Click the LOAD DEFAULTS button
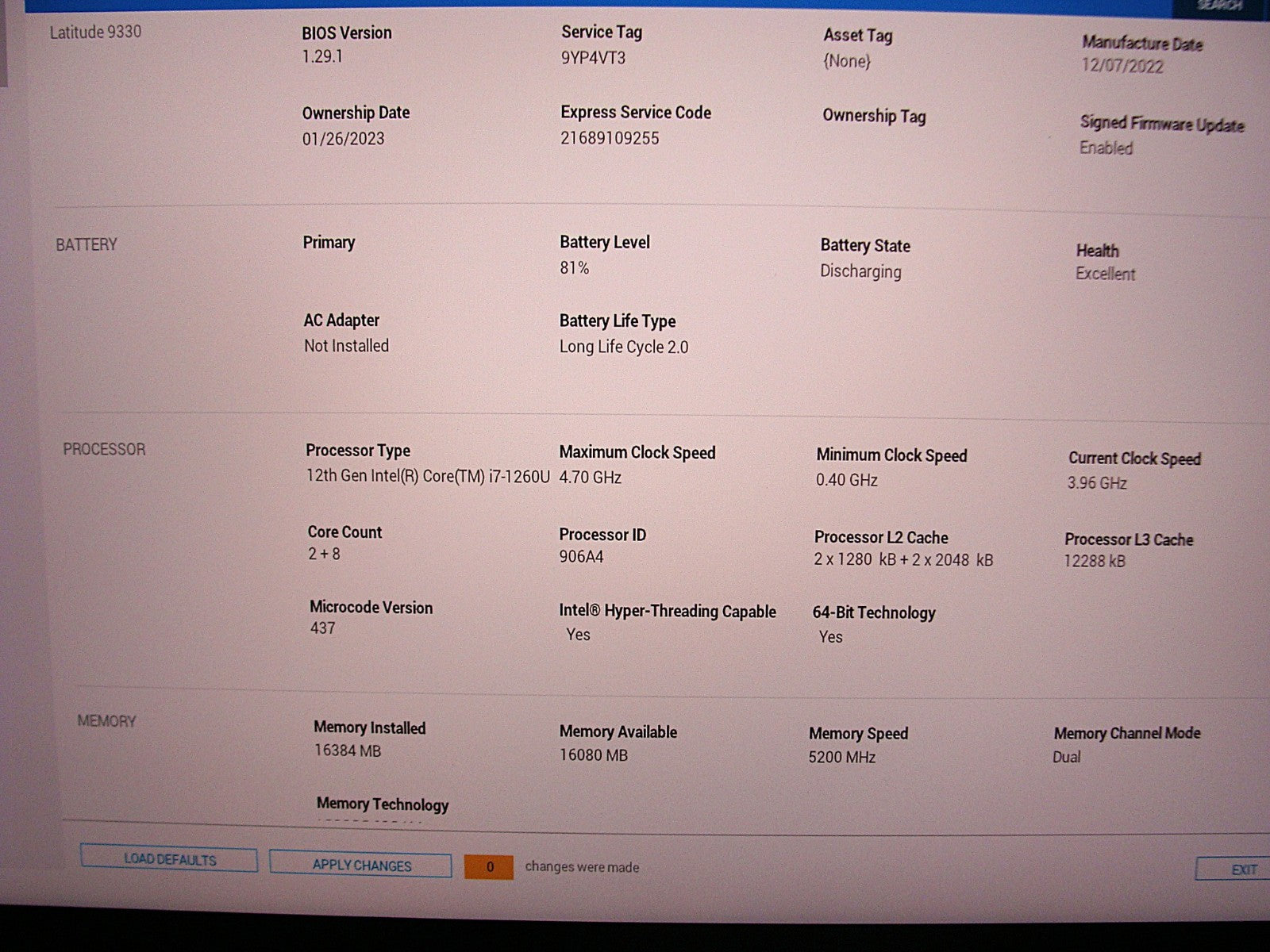 pos(169,859)
